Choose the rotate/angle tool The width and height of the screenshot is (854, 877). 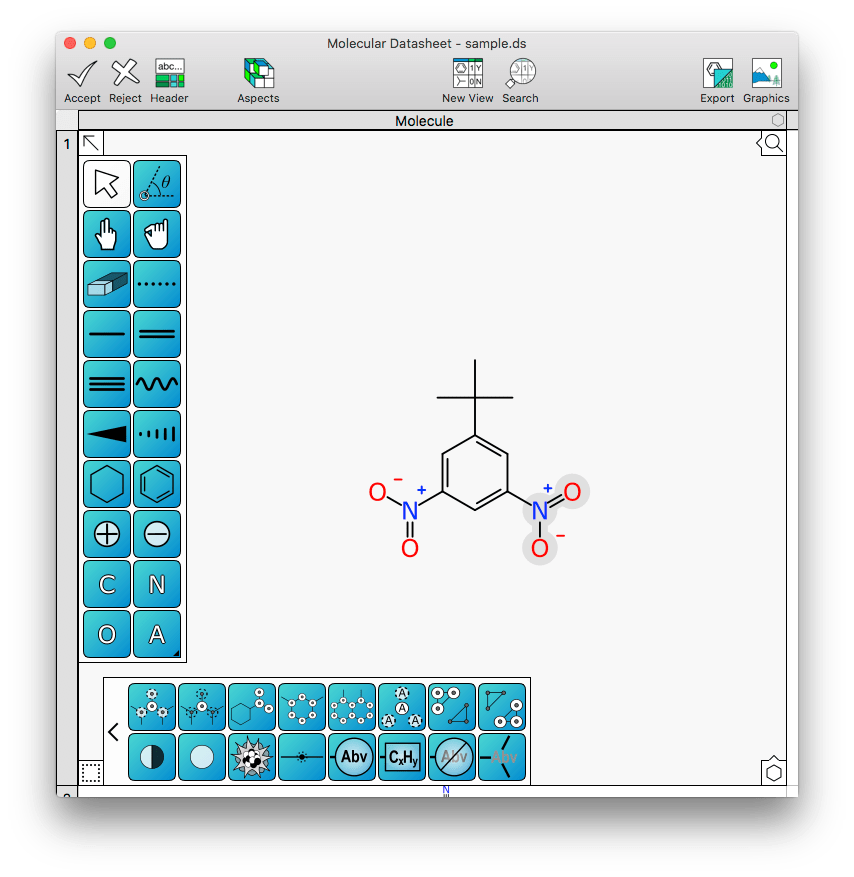(157, 184)
